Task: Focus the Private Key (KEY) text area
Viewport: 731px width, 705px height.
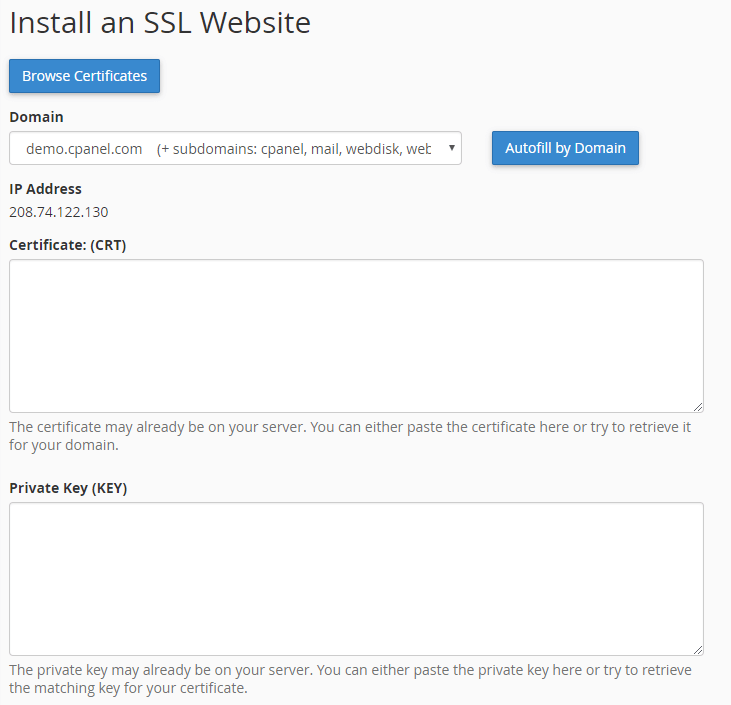Action: [x=356, y=579]
